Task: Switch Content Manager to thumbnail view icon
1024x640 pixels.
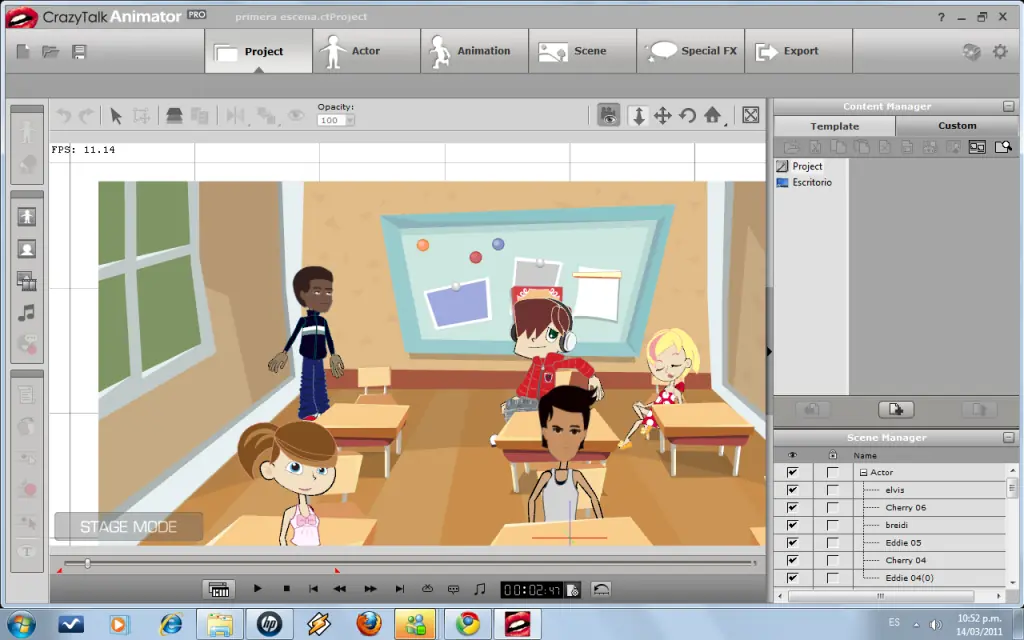Action: [x=977, y=147]
